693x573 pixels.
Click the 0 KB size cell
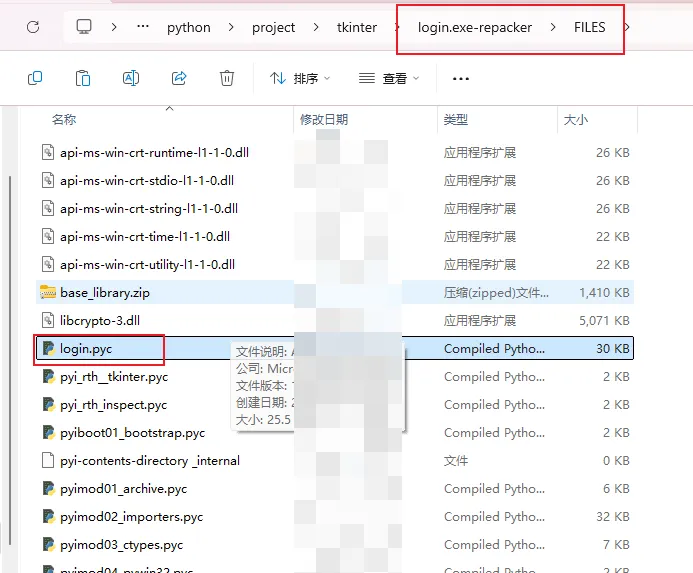pos(616,461)
